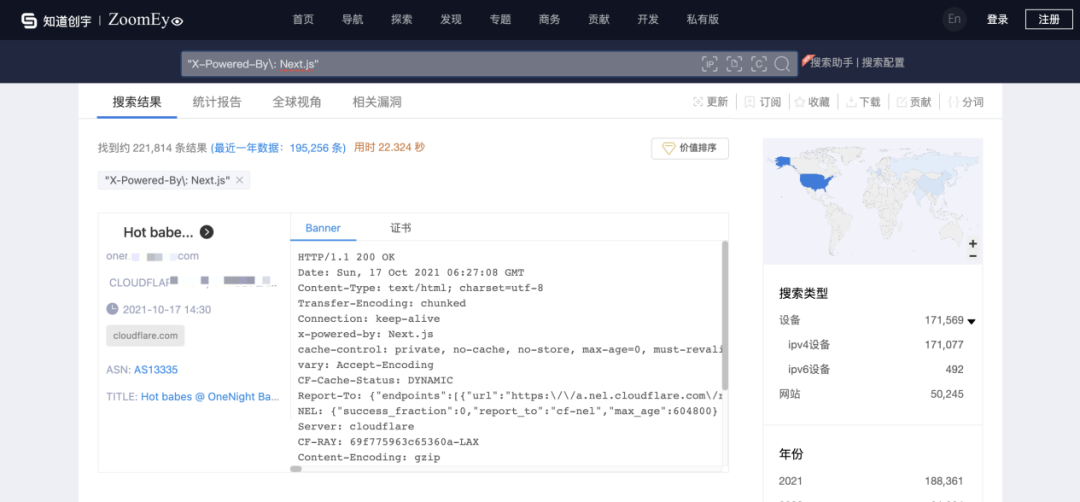Click the cloudflare.com tag

coord(145,335)
